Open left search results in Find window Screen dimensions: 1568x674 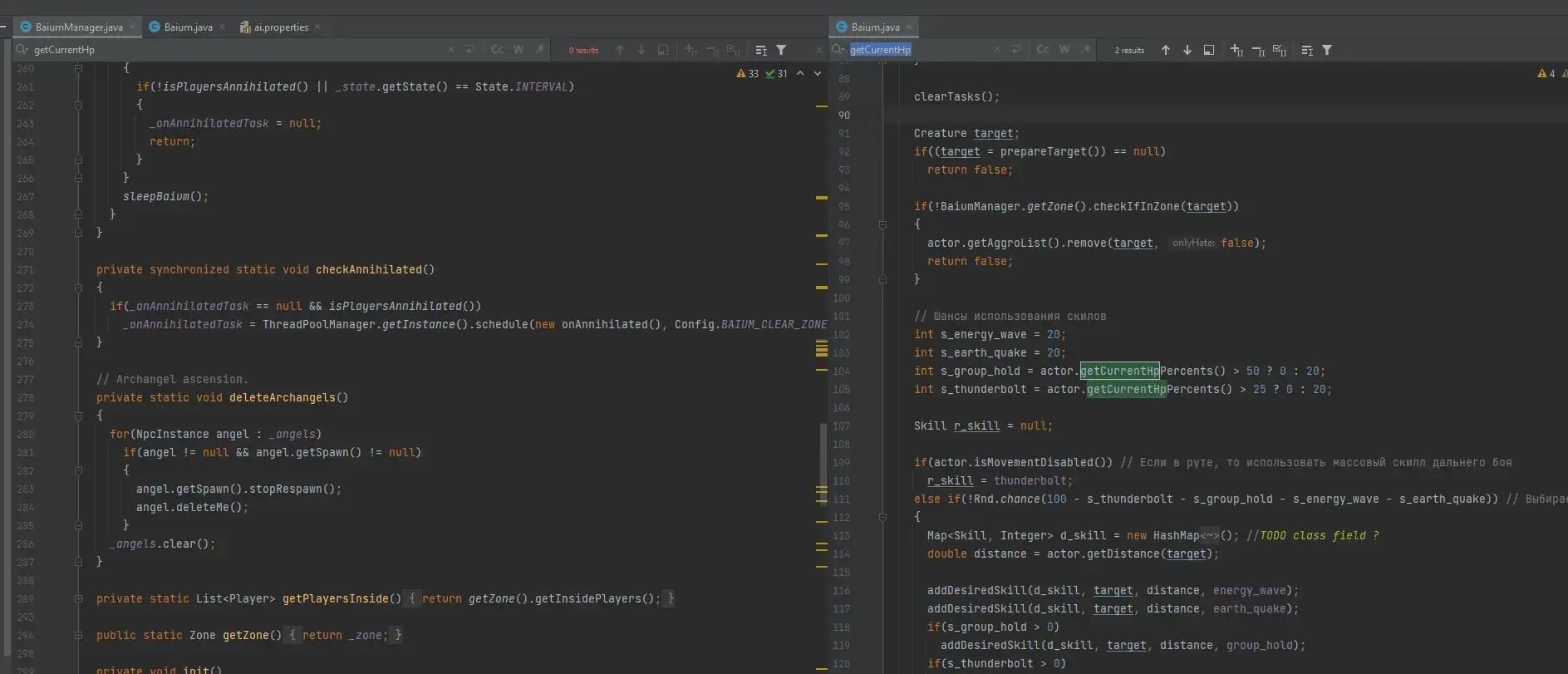click(x=663, y=50)
